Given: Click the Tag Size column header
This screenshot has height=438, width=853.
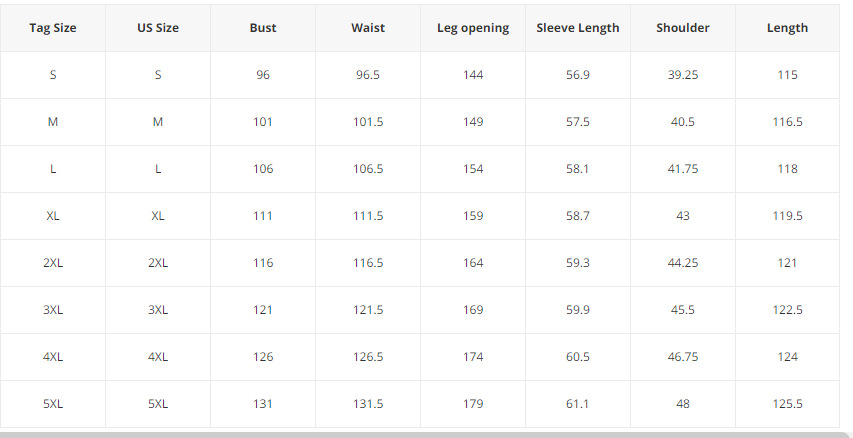Looking at the screenshot, I should [x=53, y=28].
